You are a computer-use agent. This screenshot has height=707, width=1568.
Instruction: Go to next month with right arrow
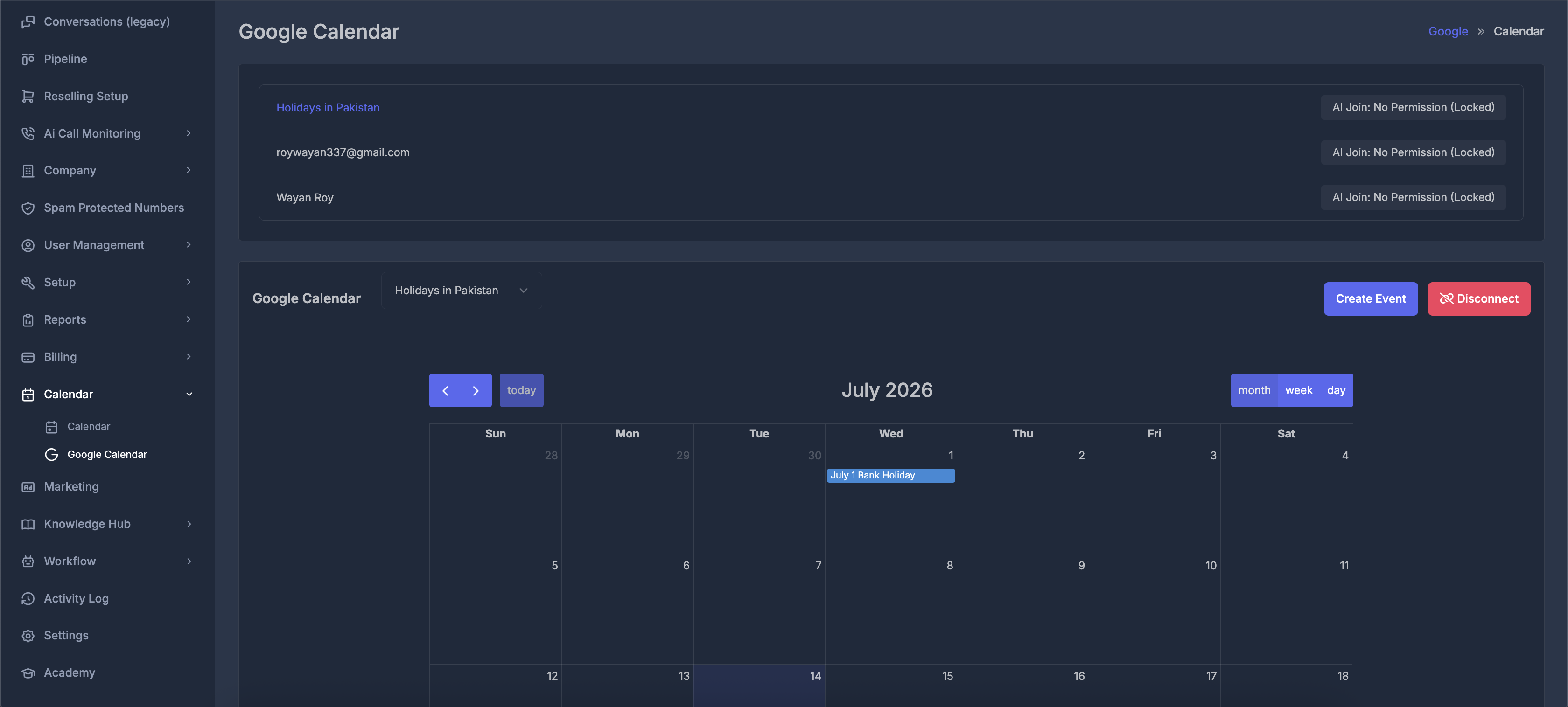pos(476,391)
